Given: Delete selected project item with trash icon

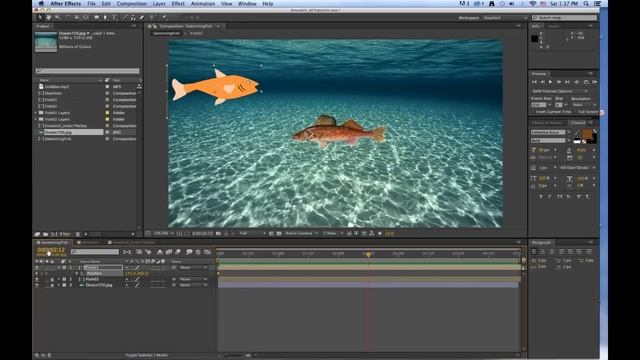Looking at the screenshot, I should tap(78, 234).
